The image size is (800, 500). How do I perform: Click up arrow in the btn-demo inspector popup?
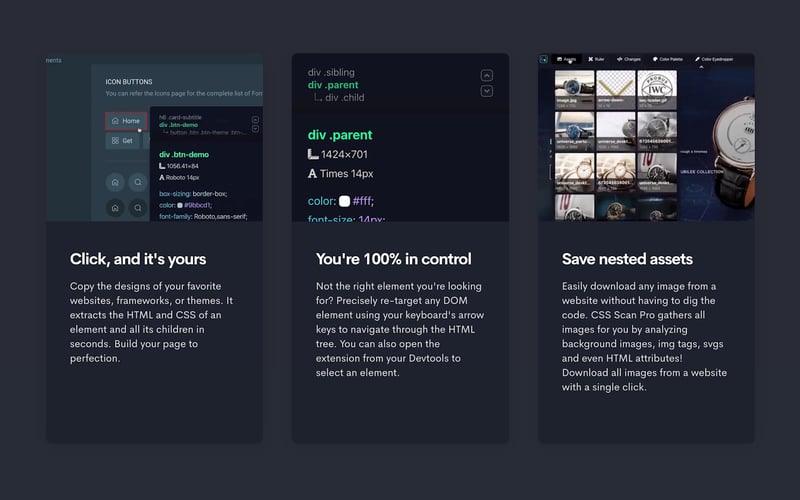click(255, 120)
